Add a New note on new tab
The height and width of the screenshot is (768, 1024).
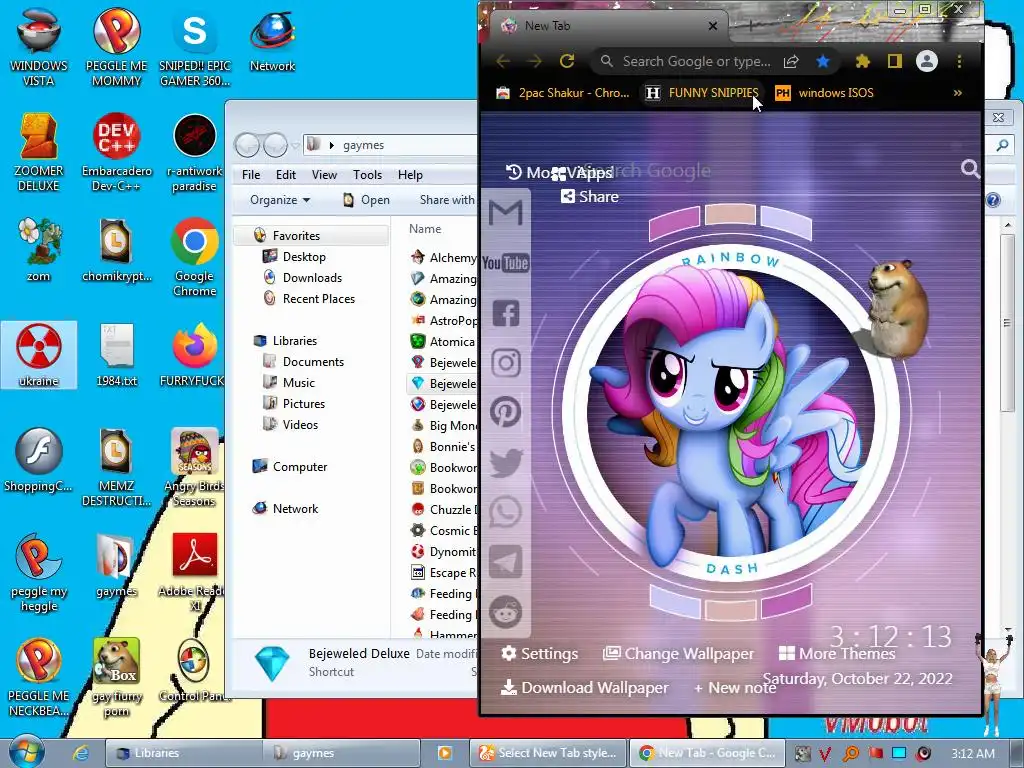coord(735,688)
